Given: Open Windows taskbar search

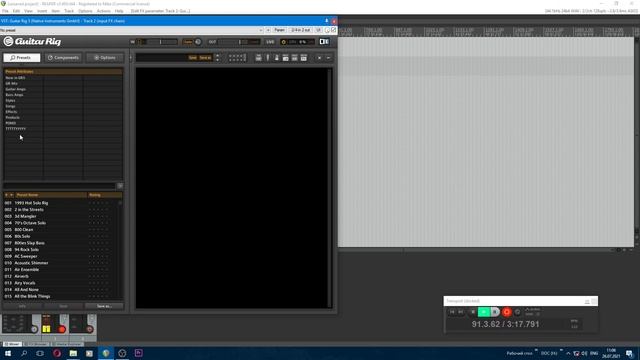Looking at the screenshot, I should (x=24, y=353).
